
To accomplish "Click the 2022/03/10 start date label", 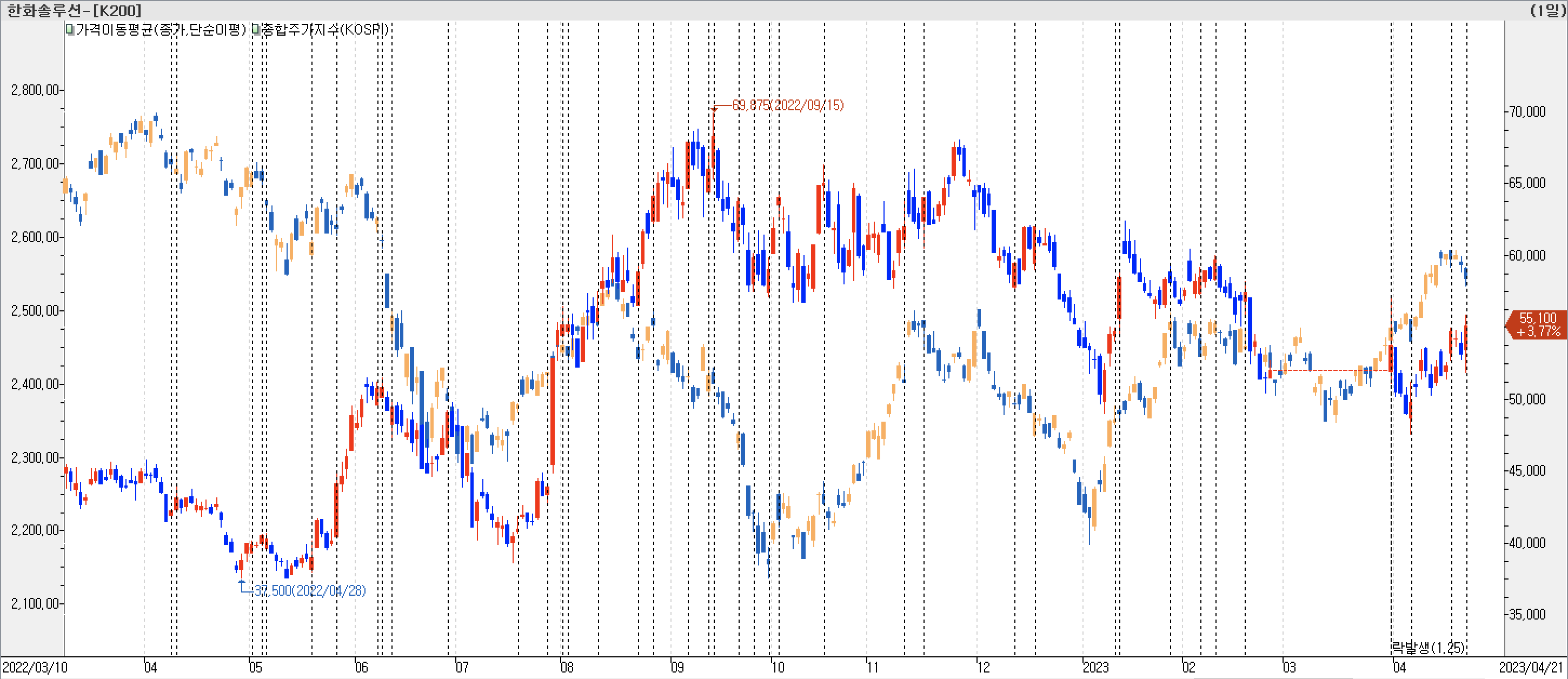I will 35,668.
